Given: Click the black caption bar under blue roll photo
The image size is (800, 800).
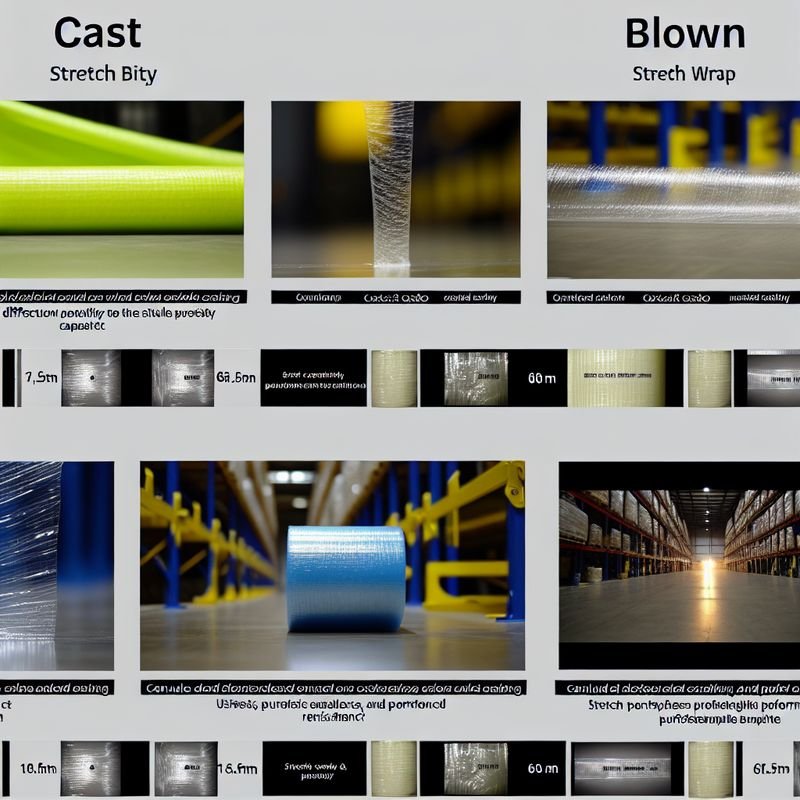Looking at the screenshot, I should (x=333, y=688).
